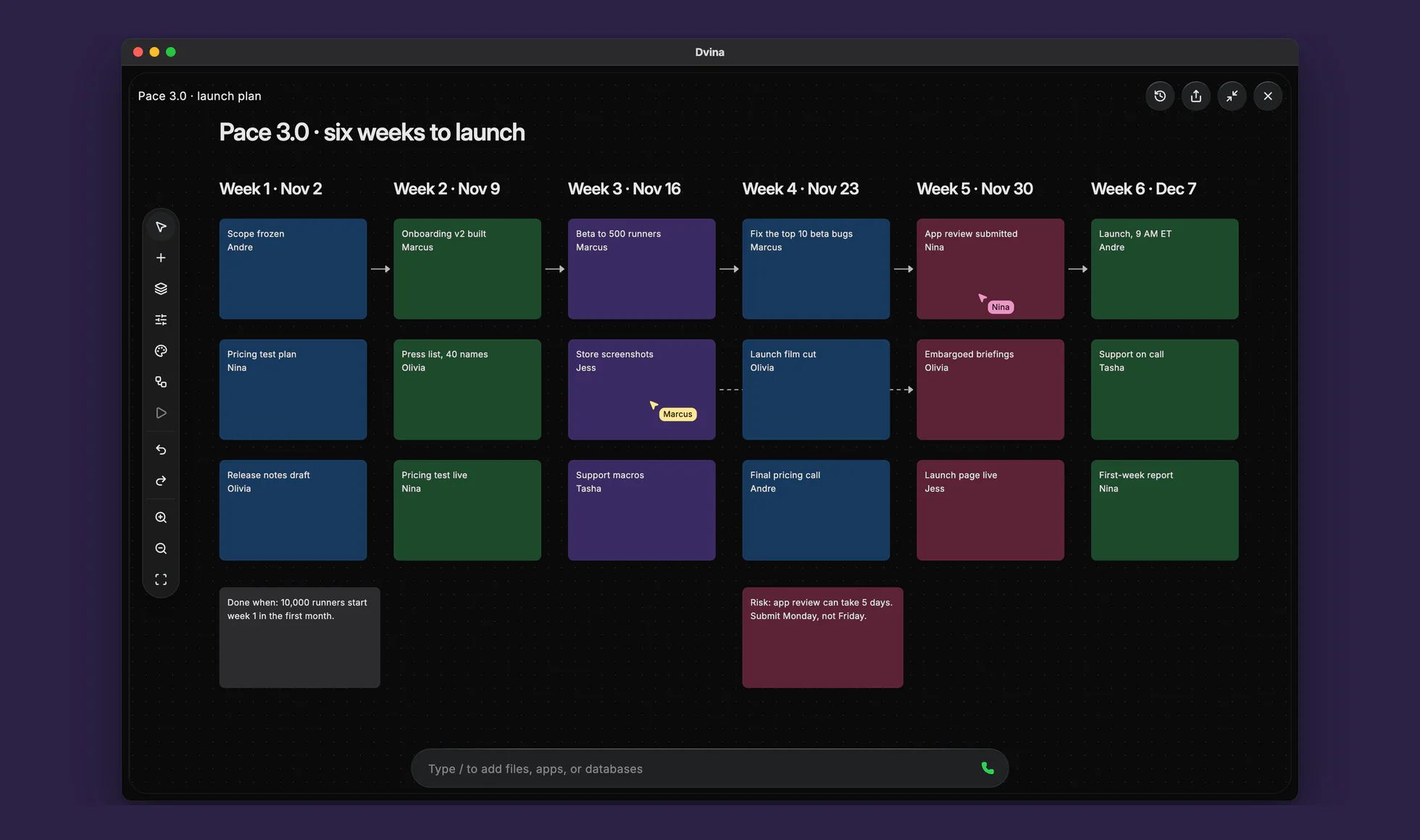Click the dashed arrow into Embargoed briefings
Screen dimensions: 1420x840
pos(902,390)
